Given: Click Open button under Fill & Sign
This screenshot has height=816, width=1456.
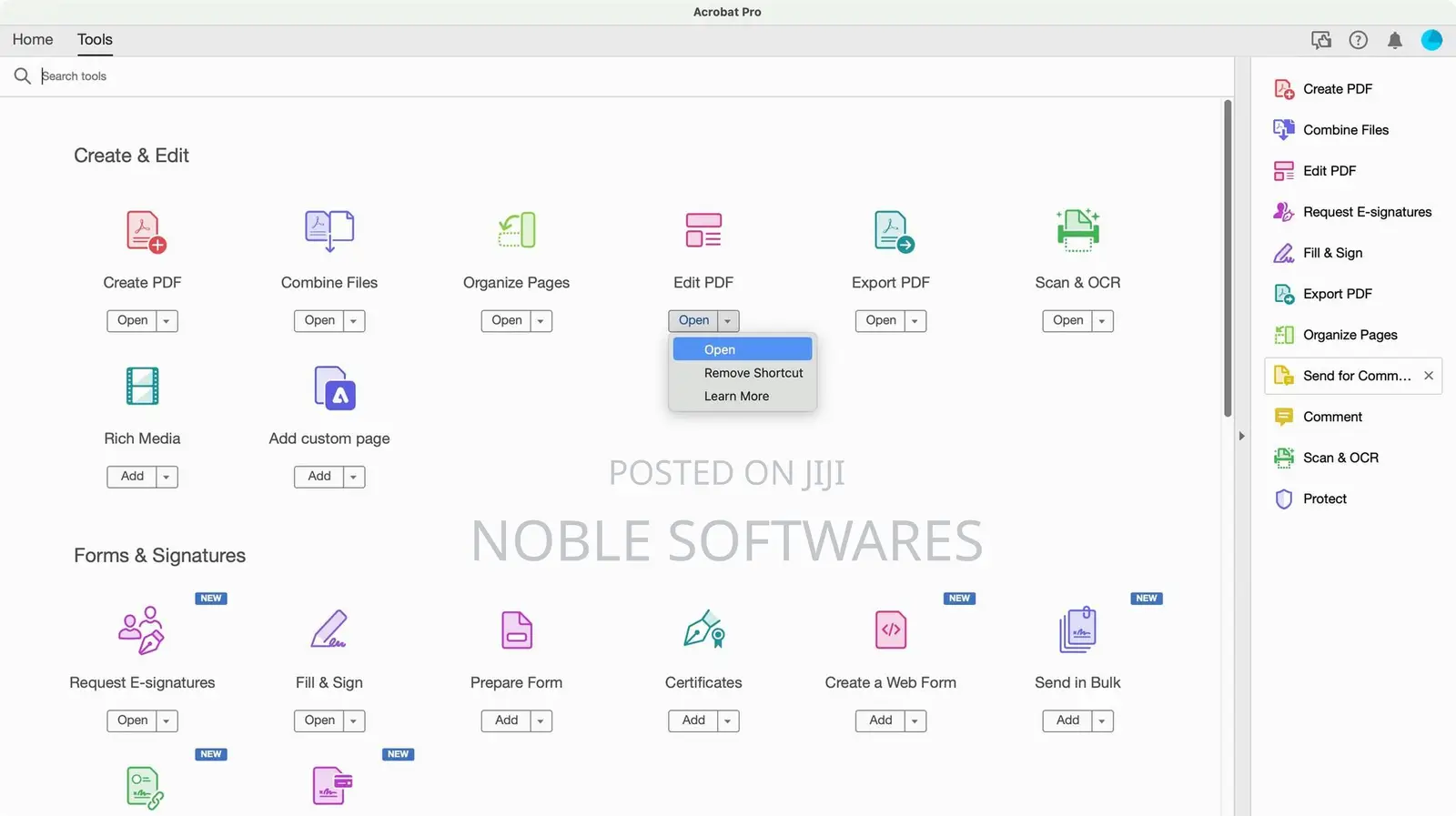Looking at the screenshot, I should click(319, 721).
